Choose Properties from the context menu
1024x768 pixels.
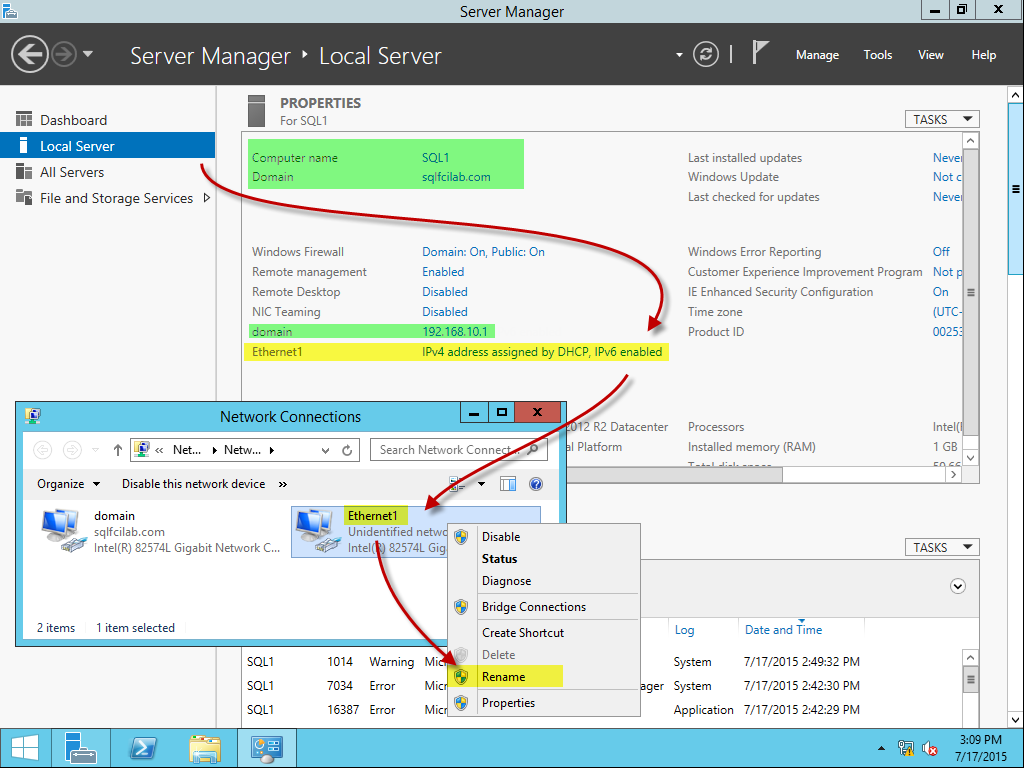click(543, 703)
